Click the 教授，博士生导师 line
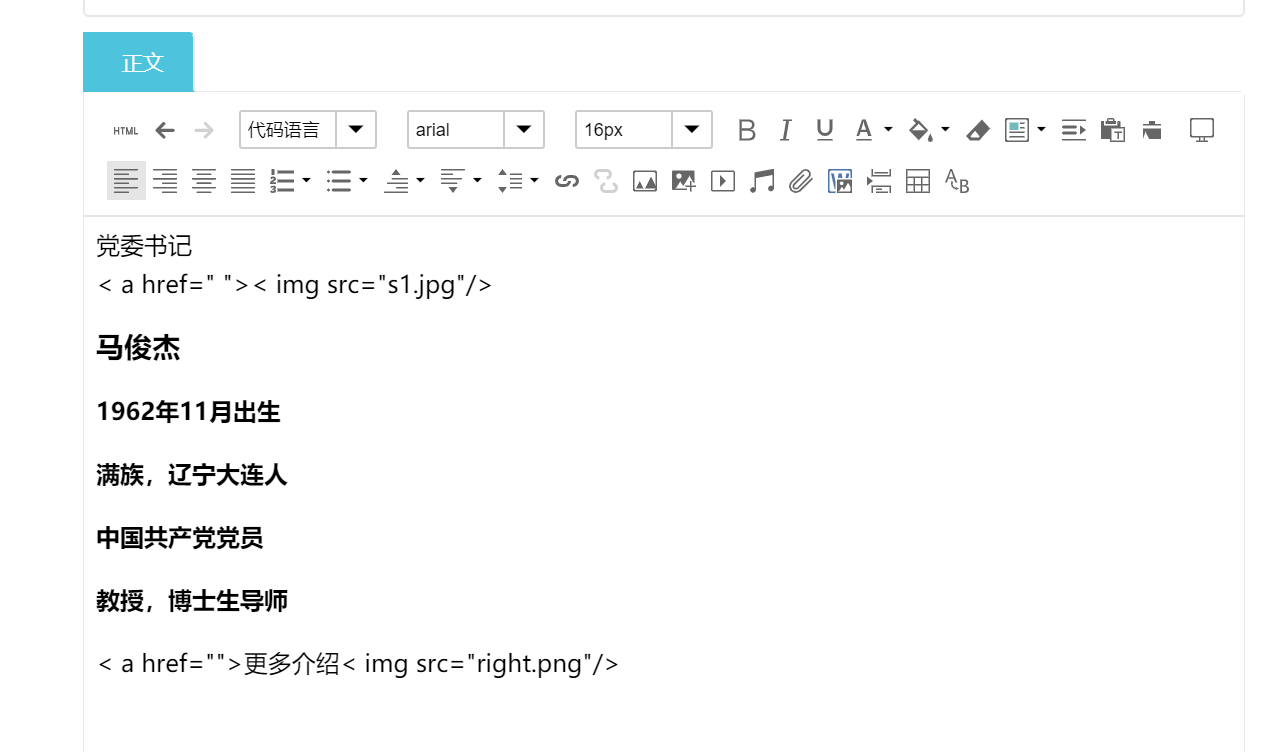The height and width of the screenshot is (752, 1261). click(192, 601)
